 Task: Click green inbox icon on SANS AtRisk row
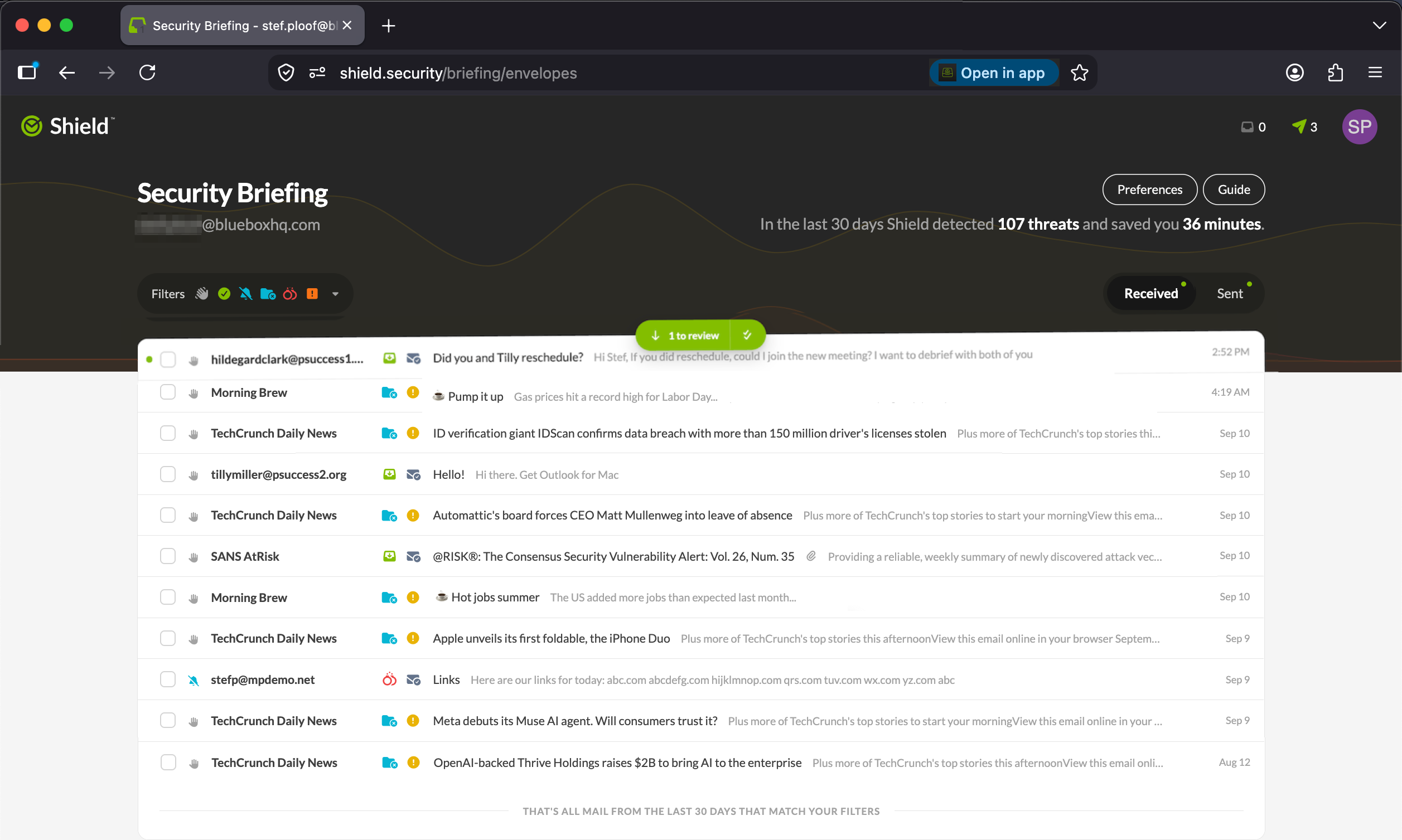pos(390,556)
